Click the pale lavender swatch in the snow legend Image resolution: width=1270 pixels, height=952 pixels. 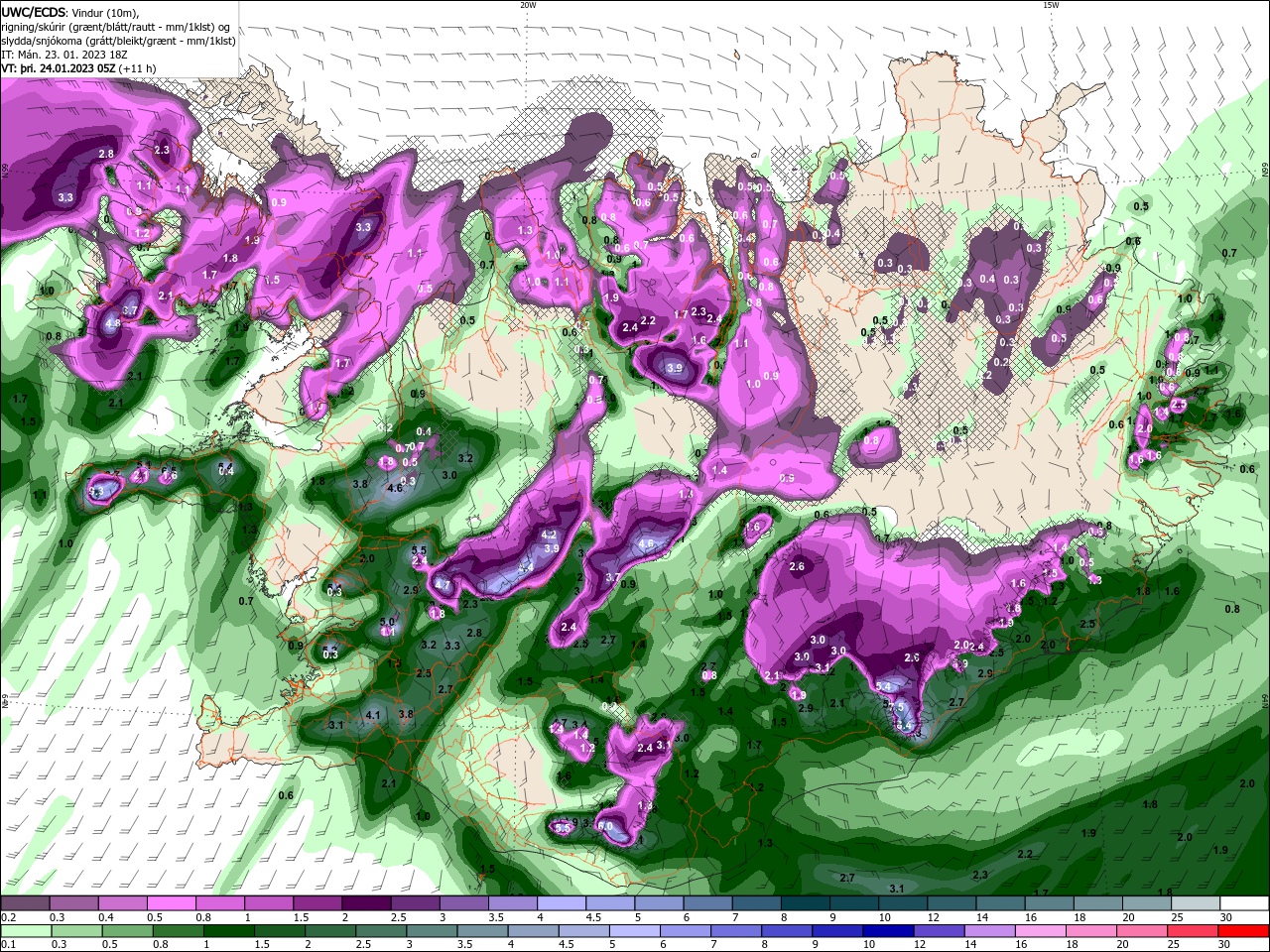(x=562, y=903)
